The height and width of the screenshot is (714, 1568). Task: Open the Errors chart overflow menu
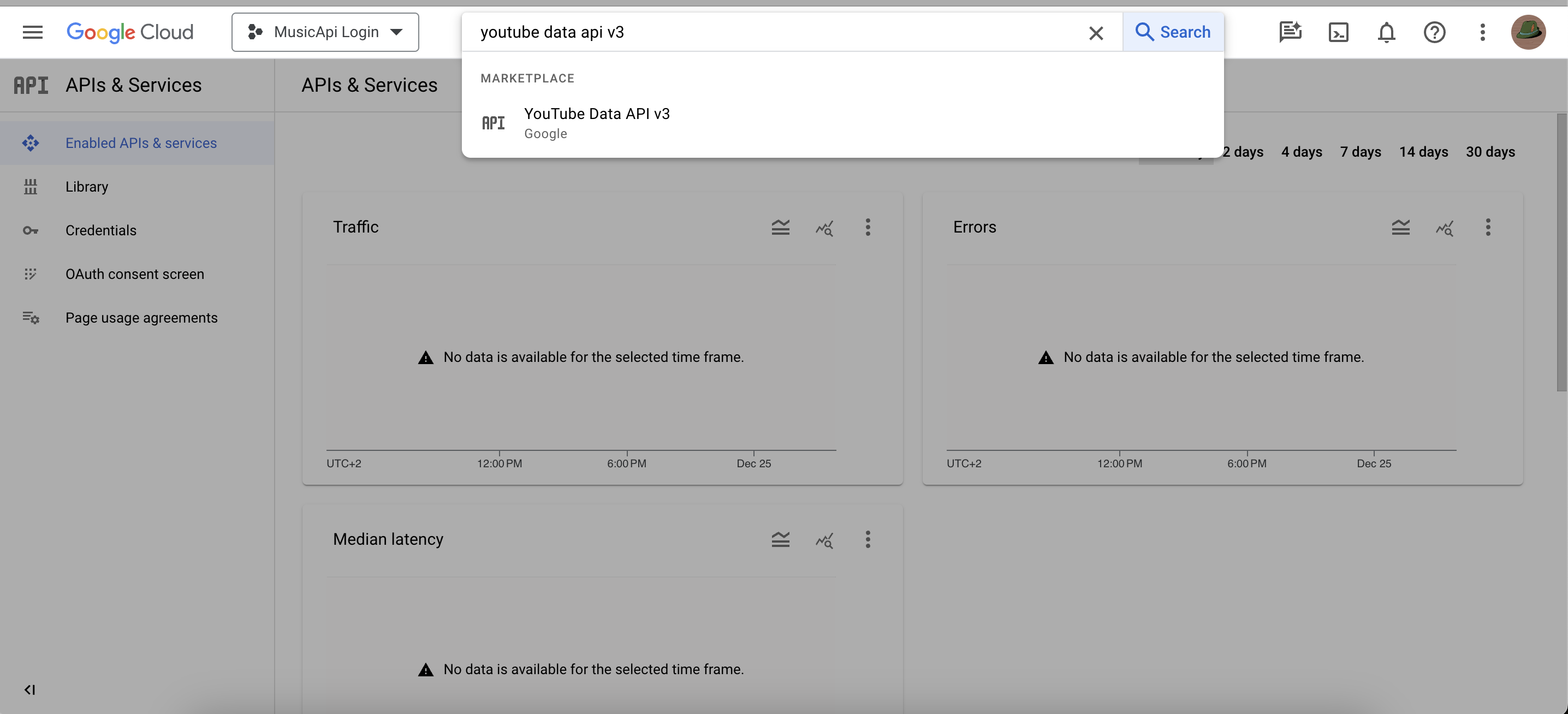(1488, 227)
